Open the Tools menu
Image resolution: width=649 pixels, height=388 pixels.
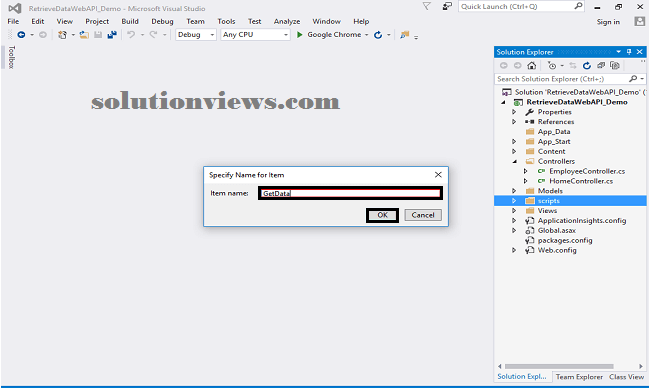point(226,22)
